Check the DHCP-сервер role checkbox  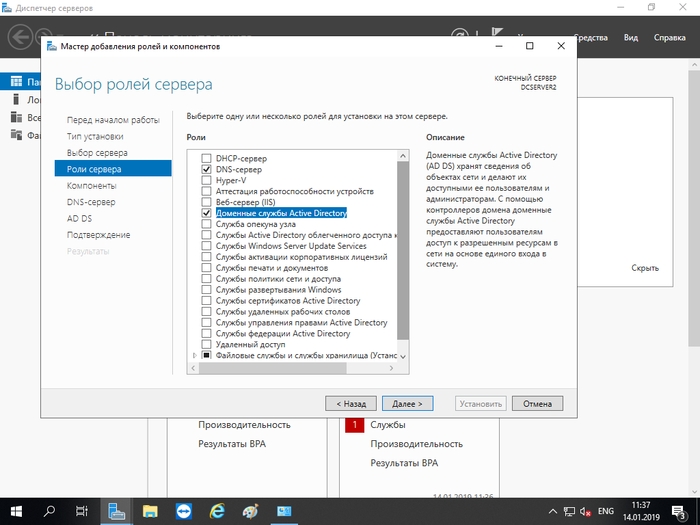206,158
